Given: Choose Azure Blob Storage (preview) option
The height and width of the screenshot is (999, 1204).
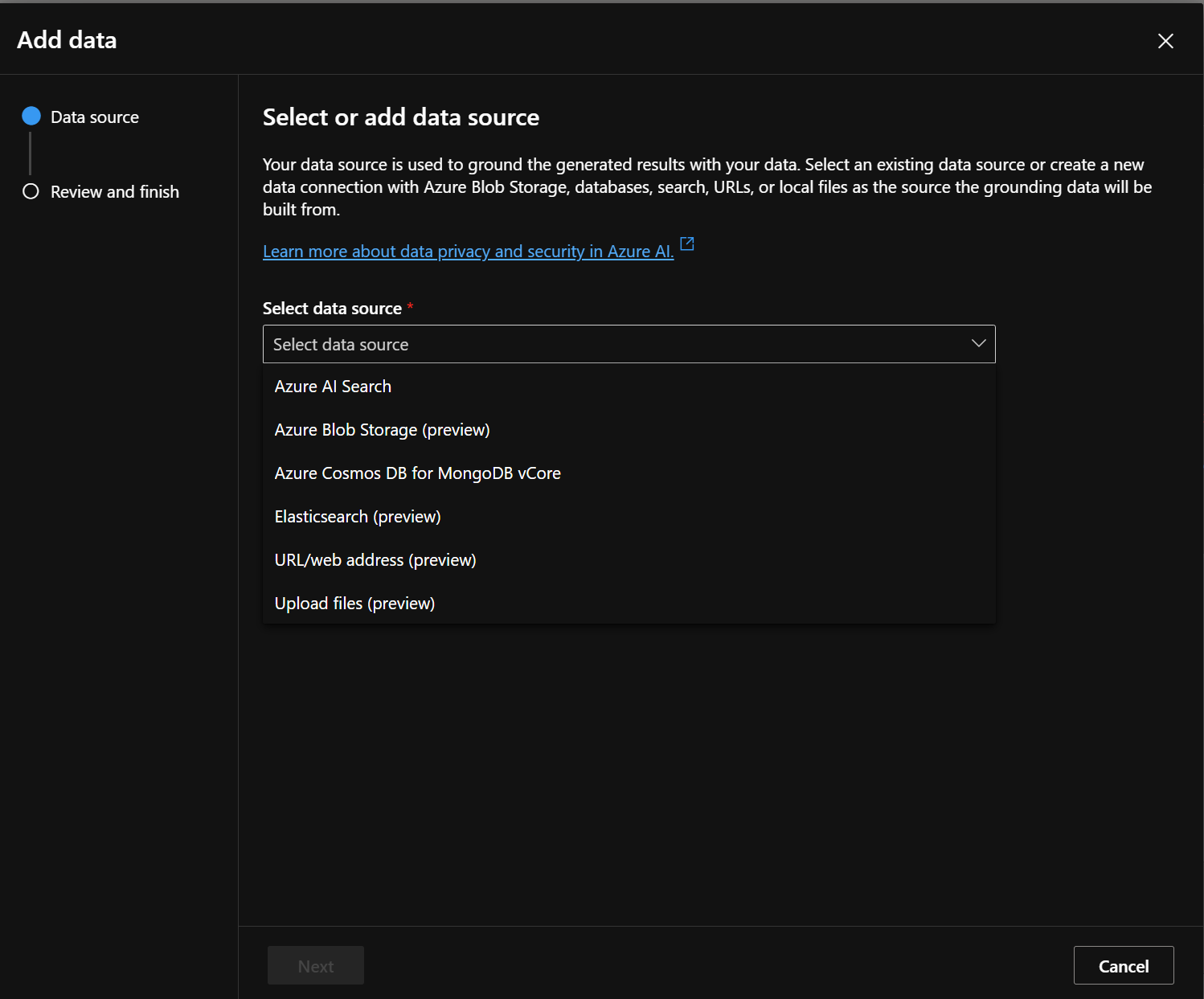Looking at the screenshot, I should click(x=629, y=430).
